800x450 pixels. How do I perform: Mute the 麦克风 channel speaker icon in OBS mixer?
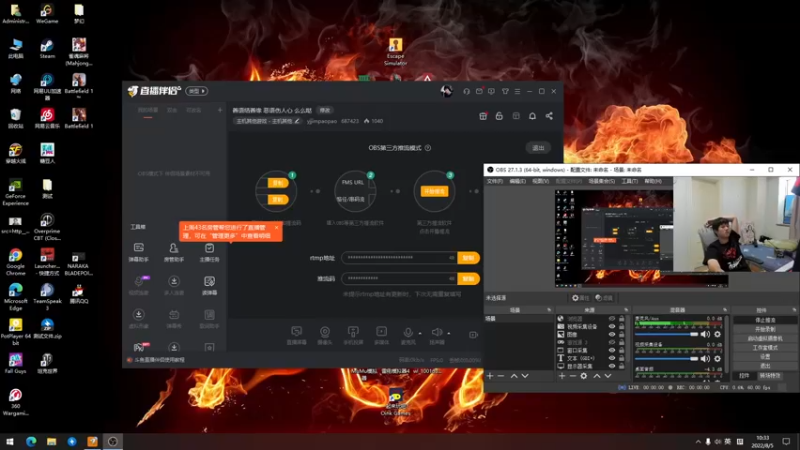click(x=705, y=334)
